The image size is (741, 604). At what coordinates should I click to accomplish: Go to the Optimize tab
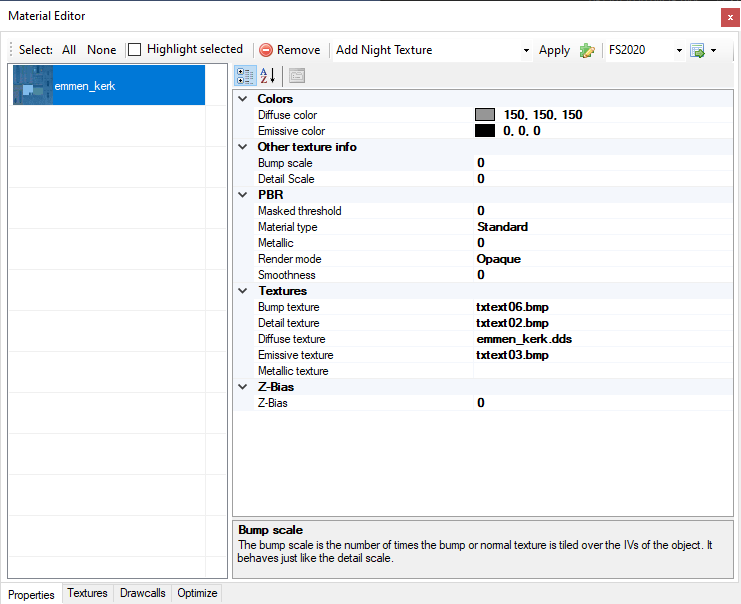coord(197,593)
